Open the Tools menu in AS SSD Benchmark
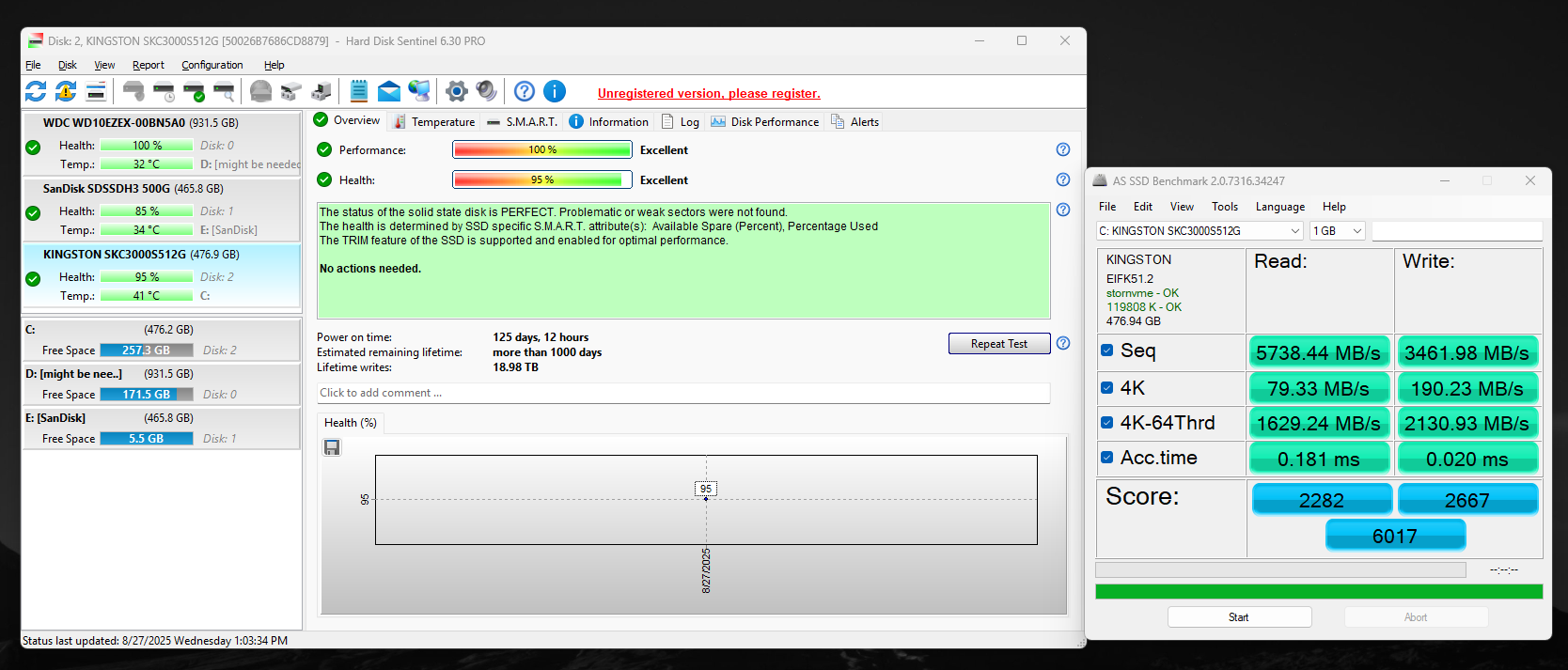The width and height of the screenshot is (1568, 670). tap(1225, 207)
